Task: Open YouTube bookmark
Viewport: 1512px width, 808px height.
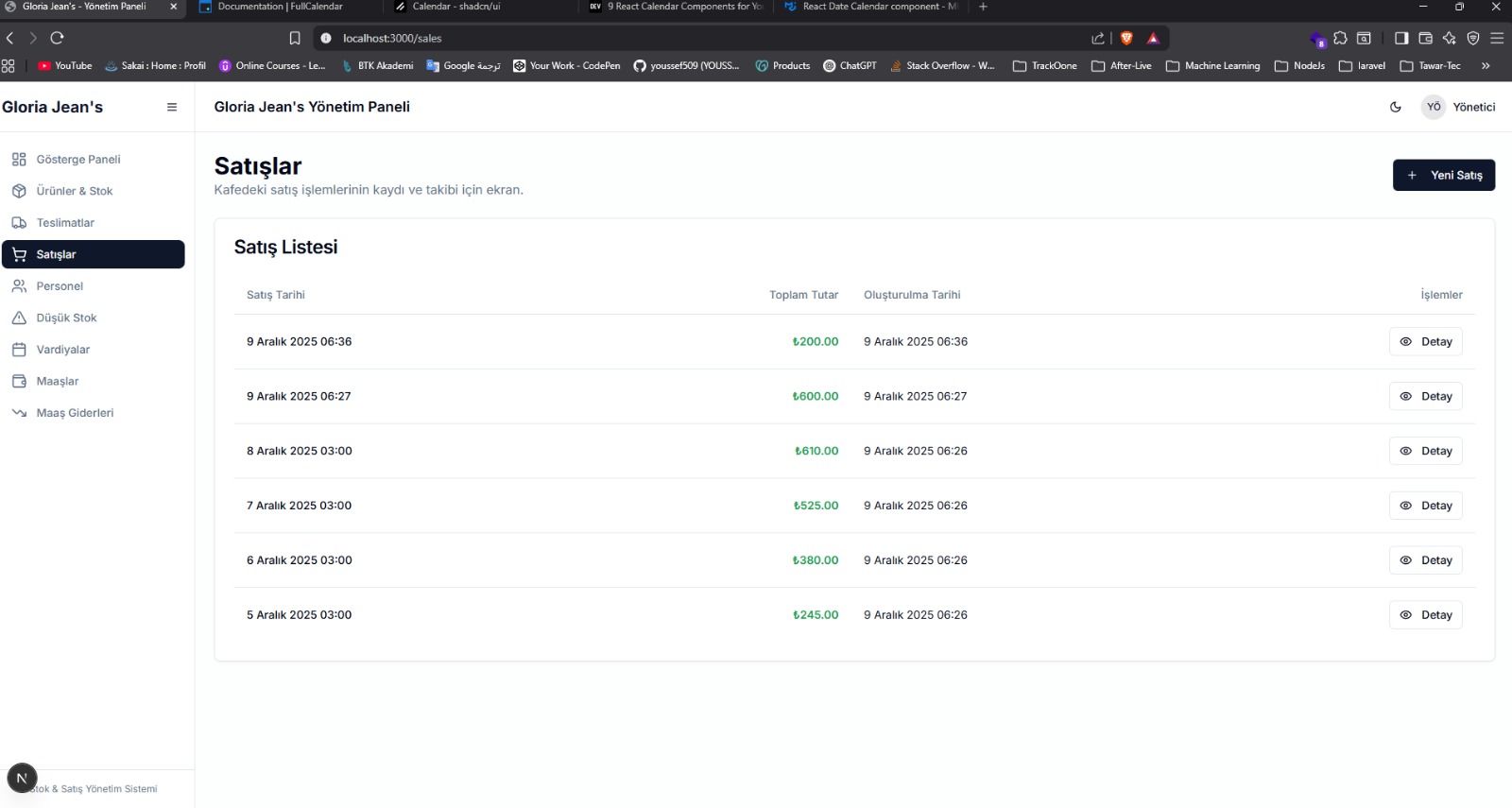Action: point(65,66)
